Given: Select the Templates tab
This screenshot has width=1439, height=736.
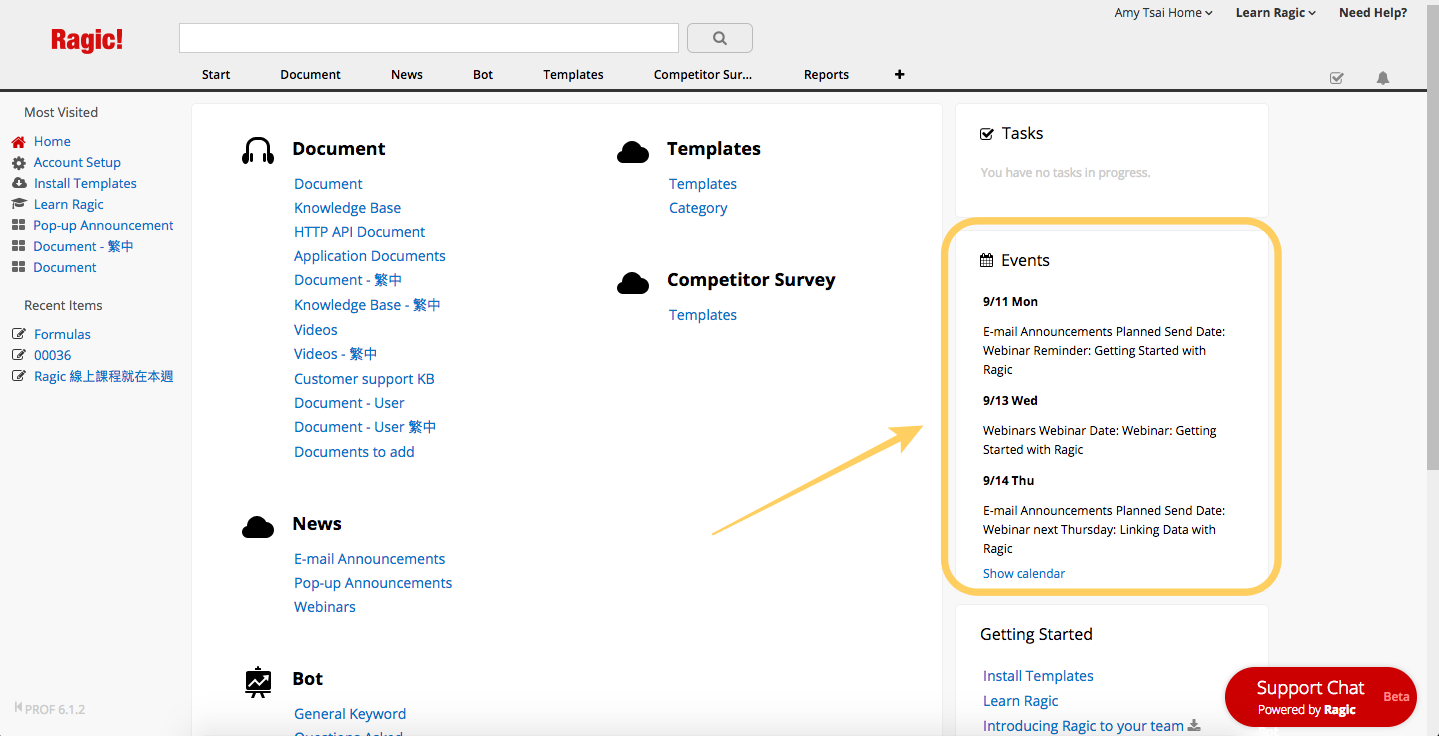Looking at the screenshot, I should point(573,74).
